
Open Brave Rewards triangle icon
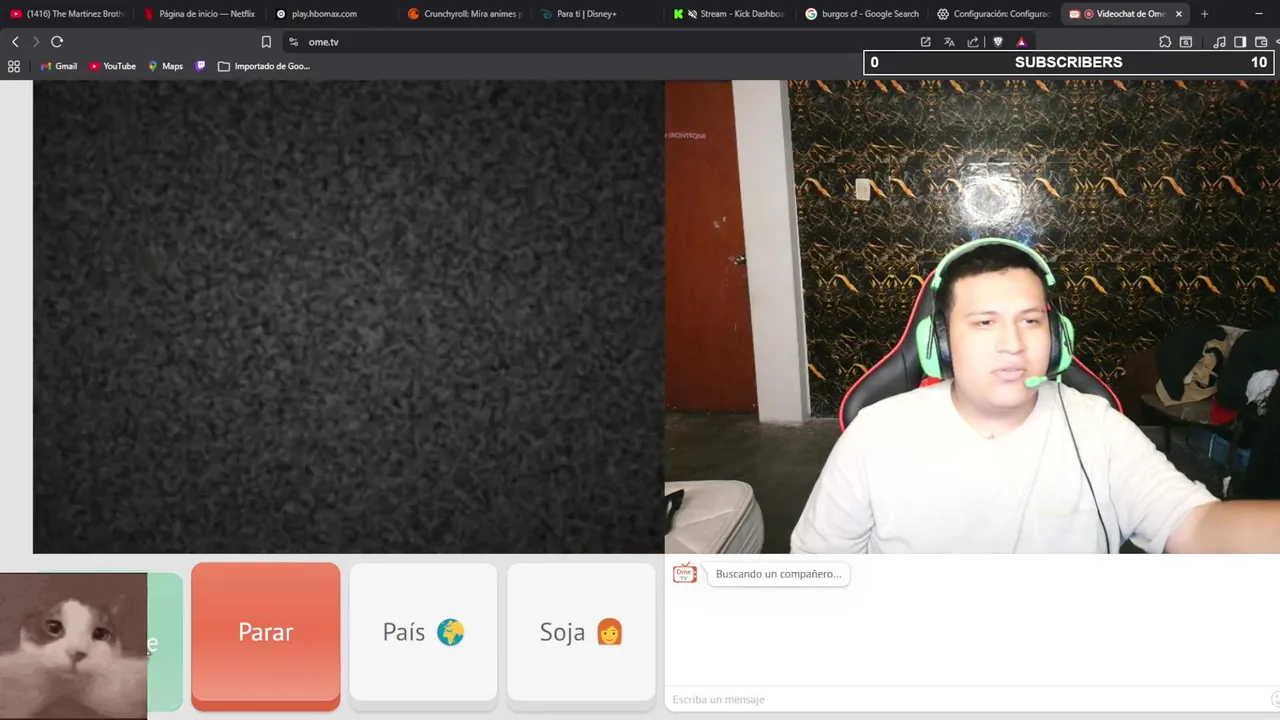click(1021, 42)
